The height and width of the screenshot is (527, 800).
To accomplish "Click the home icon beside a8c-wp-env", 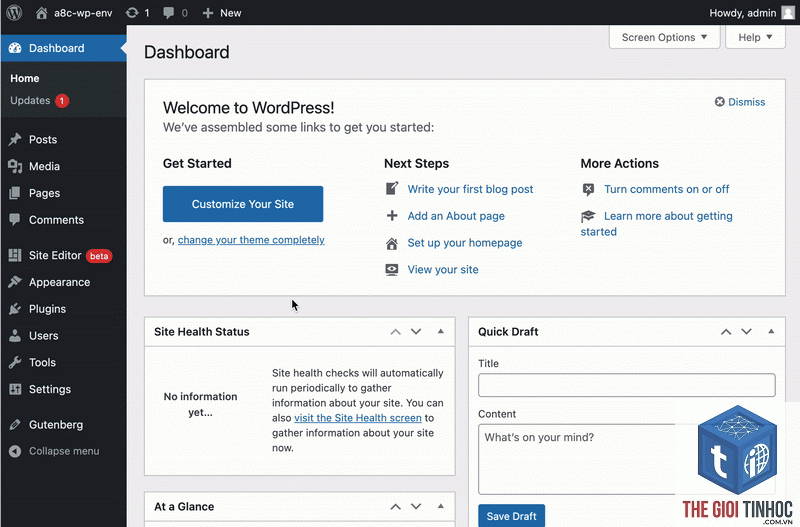I will (41, 13).
